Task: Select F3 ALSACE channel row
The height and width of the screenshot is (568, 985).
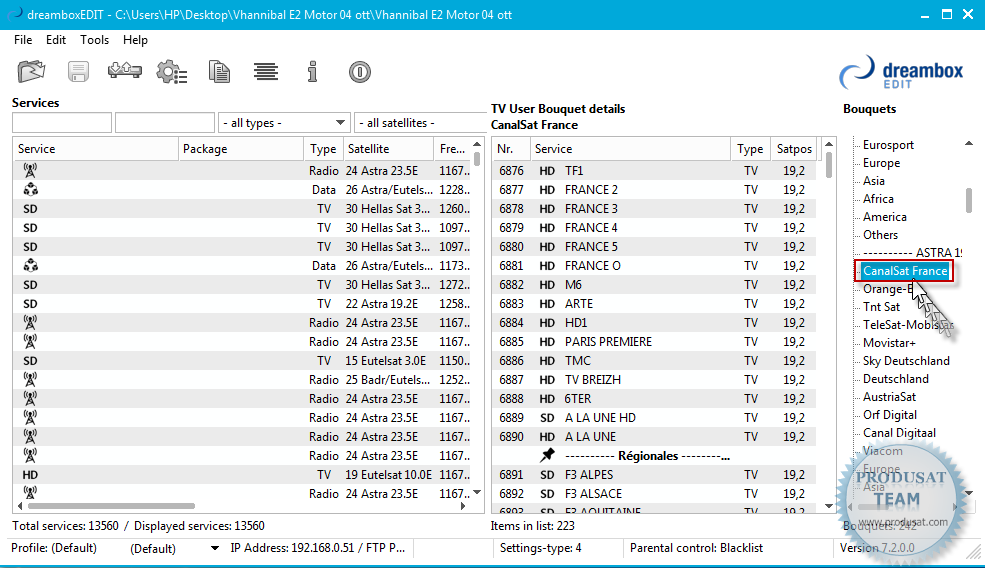Action: (x=654, y=494)
